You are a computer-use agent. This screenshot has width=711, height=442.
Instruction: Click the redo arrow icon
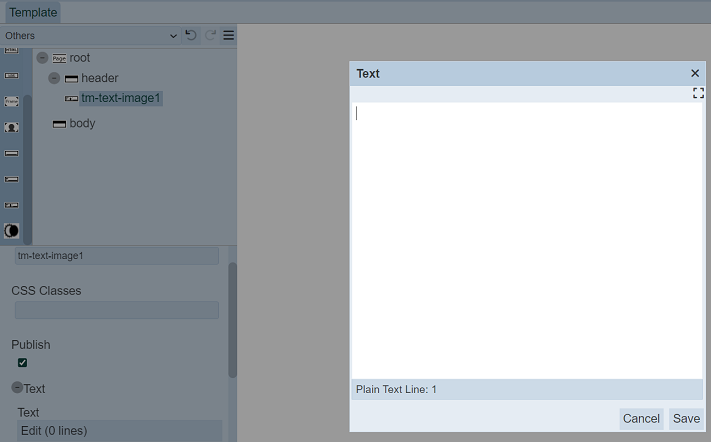click(210, 35)
